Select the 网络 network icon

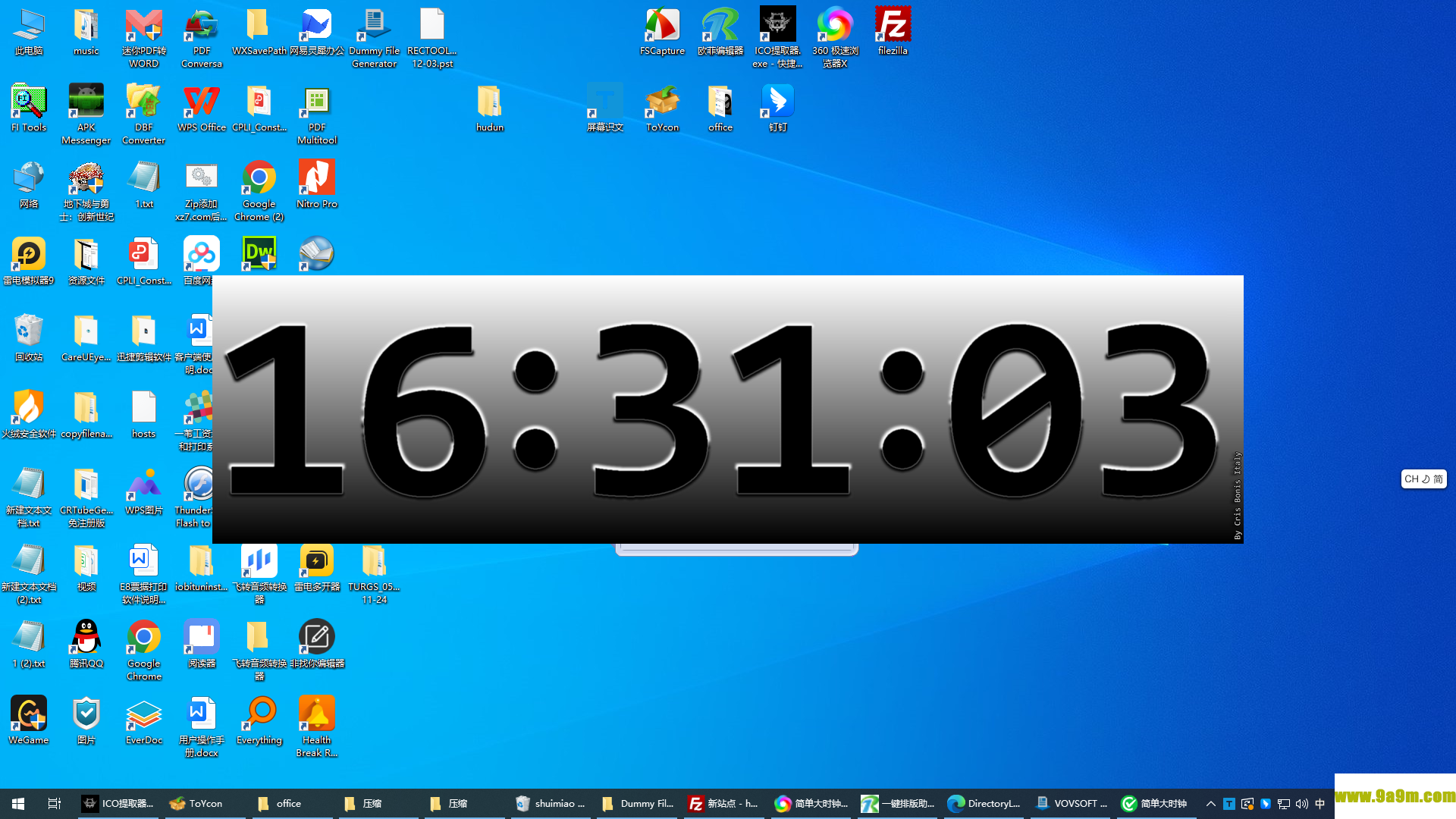(x=28, y=185)
